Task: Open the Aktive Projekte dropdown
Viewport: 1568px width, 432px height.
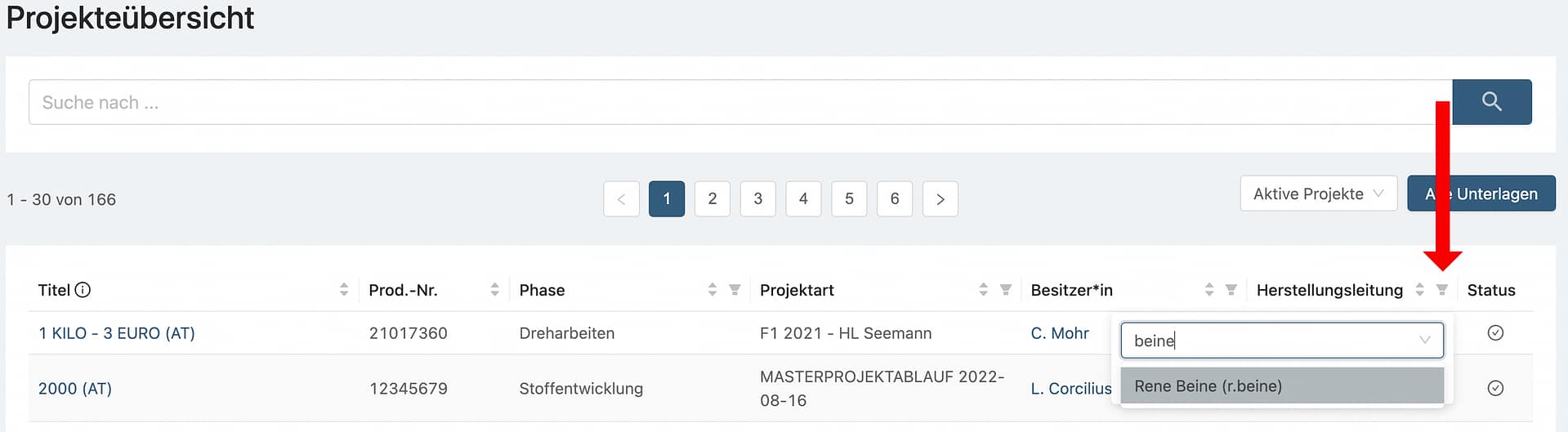Action: tap(1318, 194)
